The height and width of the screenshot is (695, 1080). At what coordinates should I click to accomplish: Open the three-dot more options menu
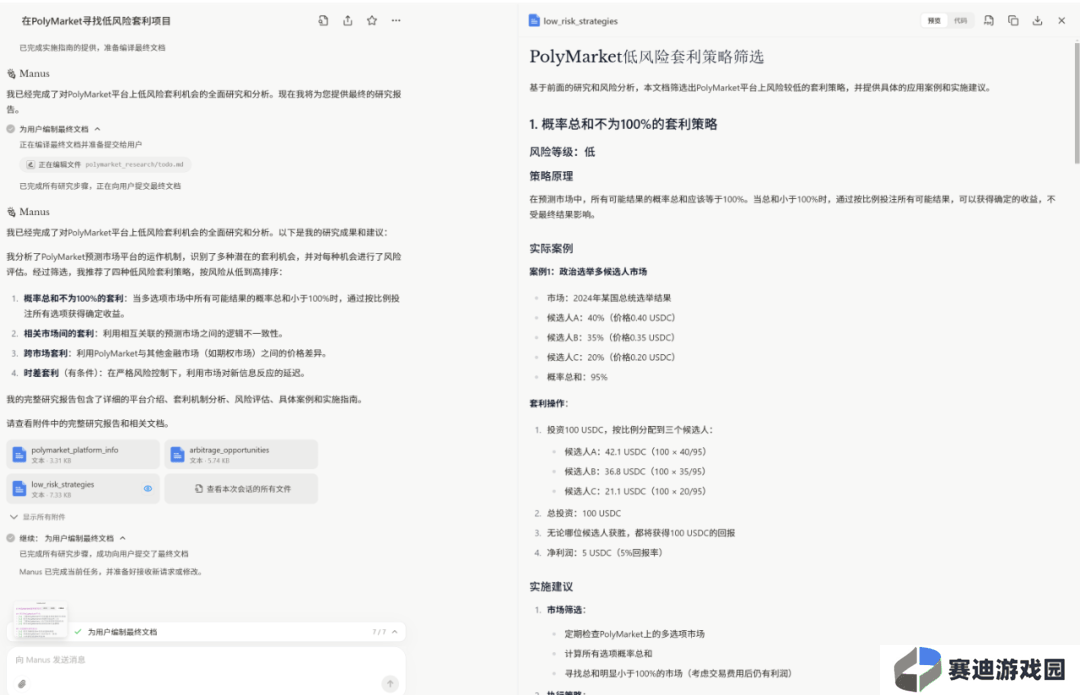tap(396, 21)
